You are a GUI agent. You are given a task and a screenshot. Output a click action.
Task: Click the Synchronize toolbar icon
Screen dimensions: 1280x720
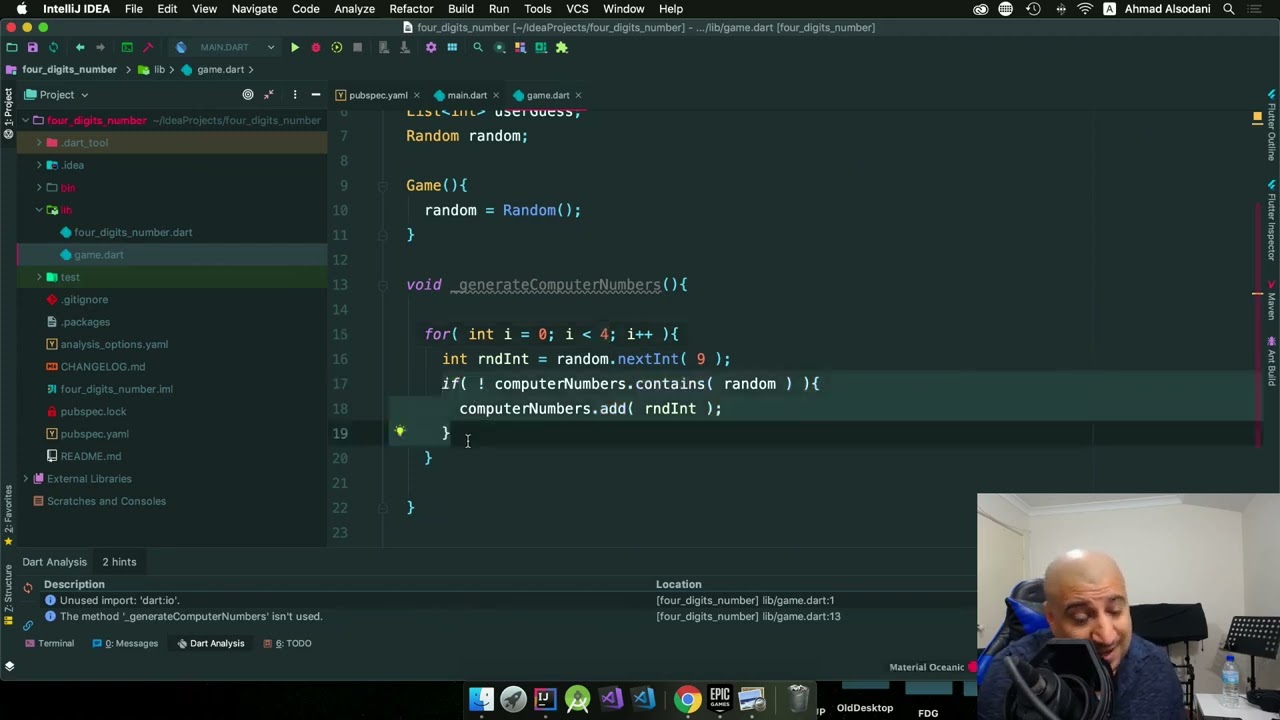[53, 47]
